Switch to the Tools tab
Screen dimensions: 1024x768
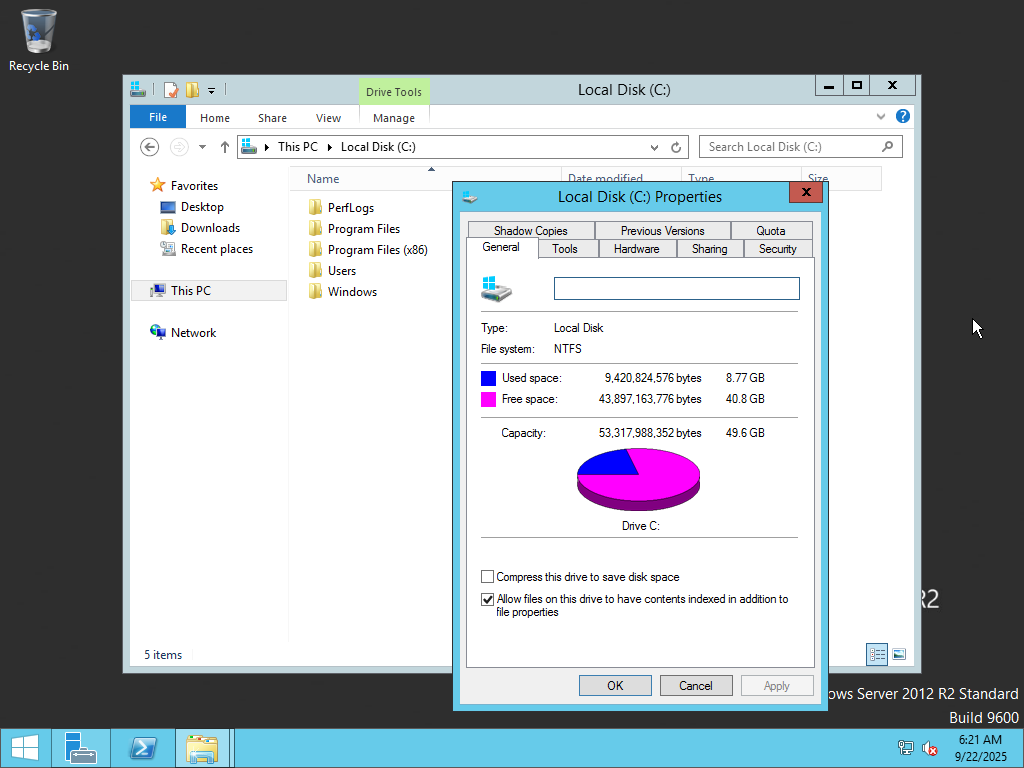click(x=565, y=249)
